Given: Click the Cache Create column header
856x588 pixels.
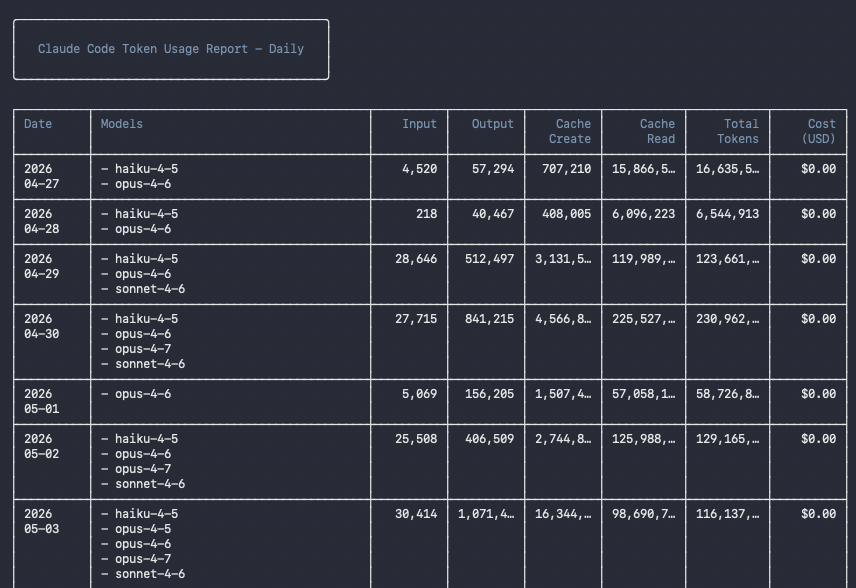Looking at the screenshot, I should click(570, 132).
